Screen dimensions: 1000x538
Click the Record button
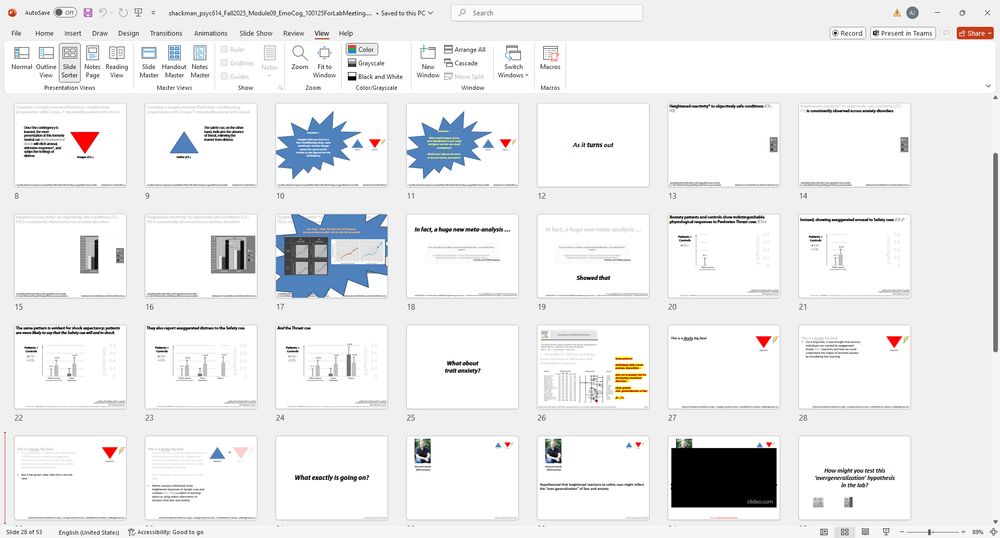point(847,33)
